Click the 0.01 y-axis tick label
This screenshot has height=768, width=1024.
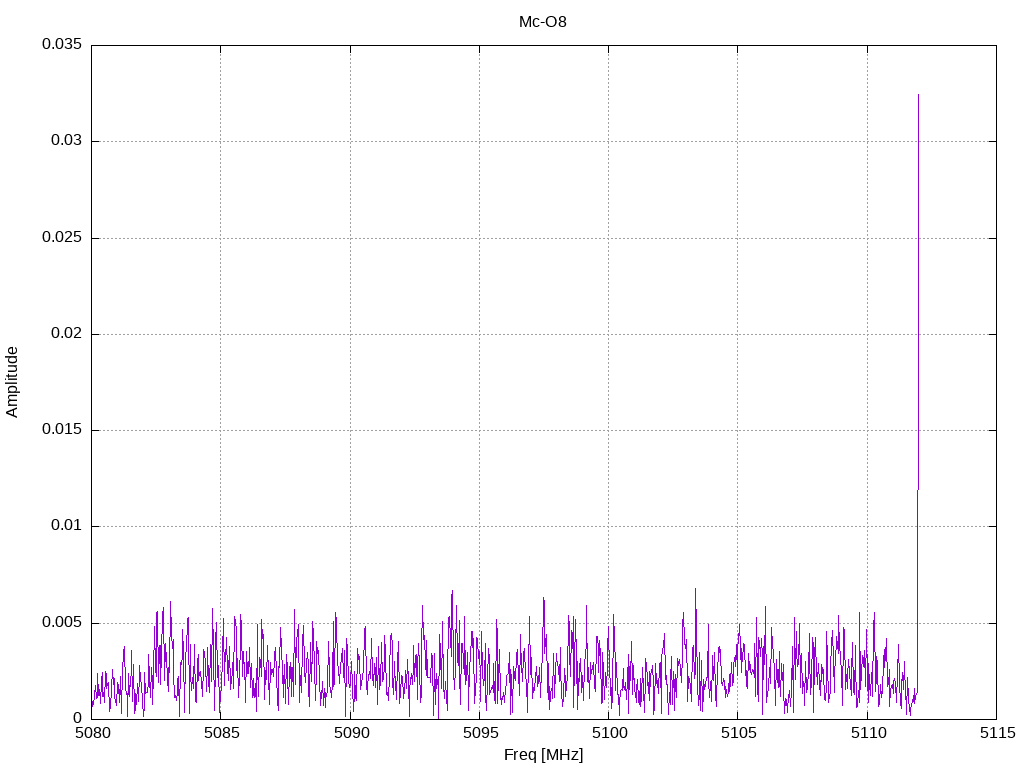[x=66, y=526]
